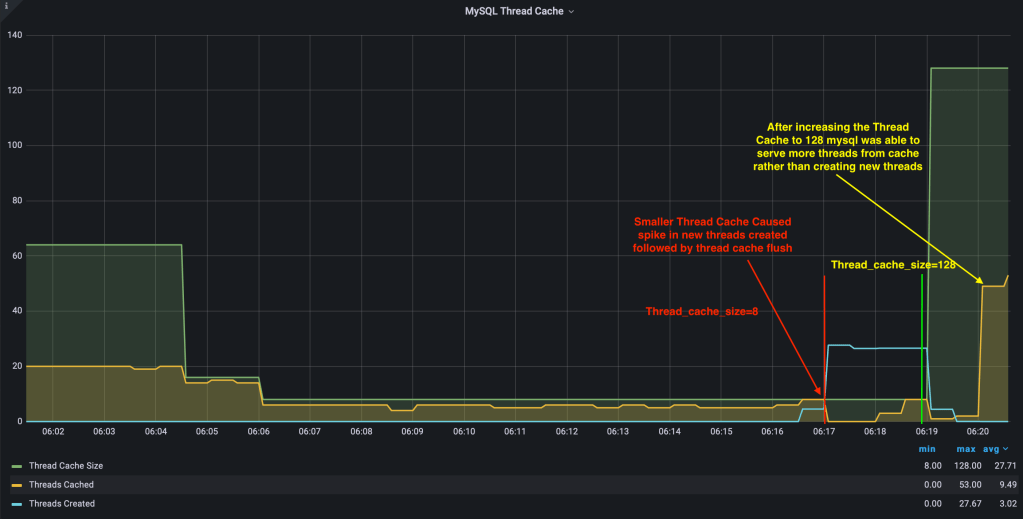Click the panel info icon in corner

click(5, 5)
